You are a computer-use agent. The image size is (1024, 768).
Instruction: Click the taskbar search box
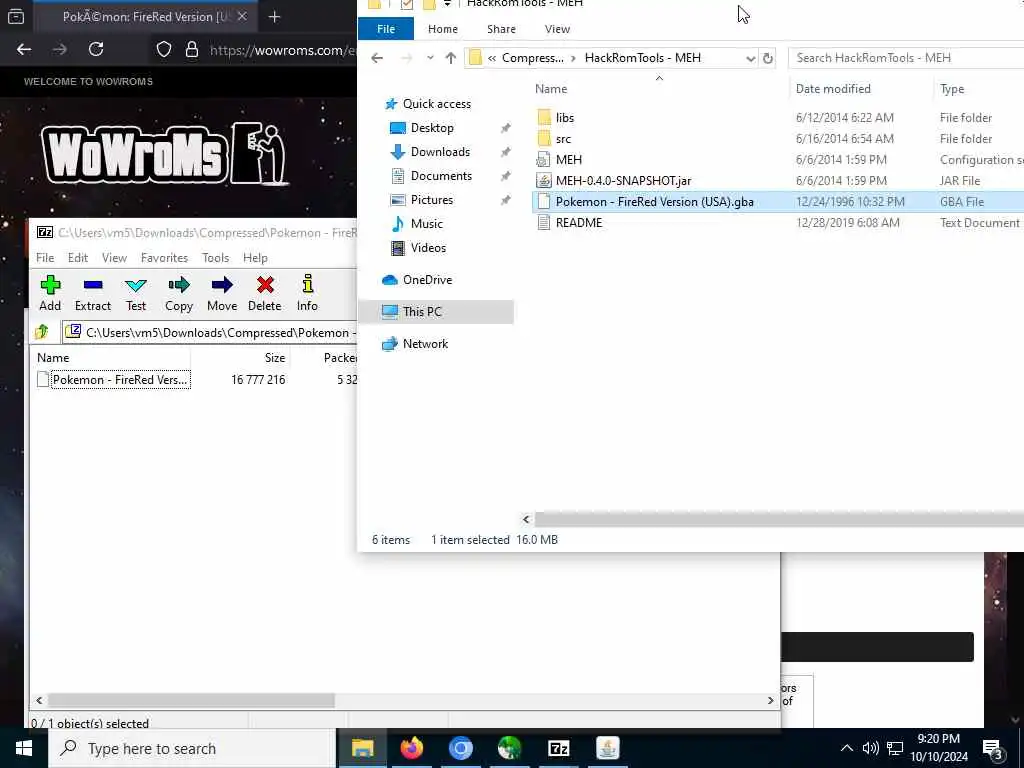(x=192, y=748)
